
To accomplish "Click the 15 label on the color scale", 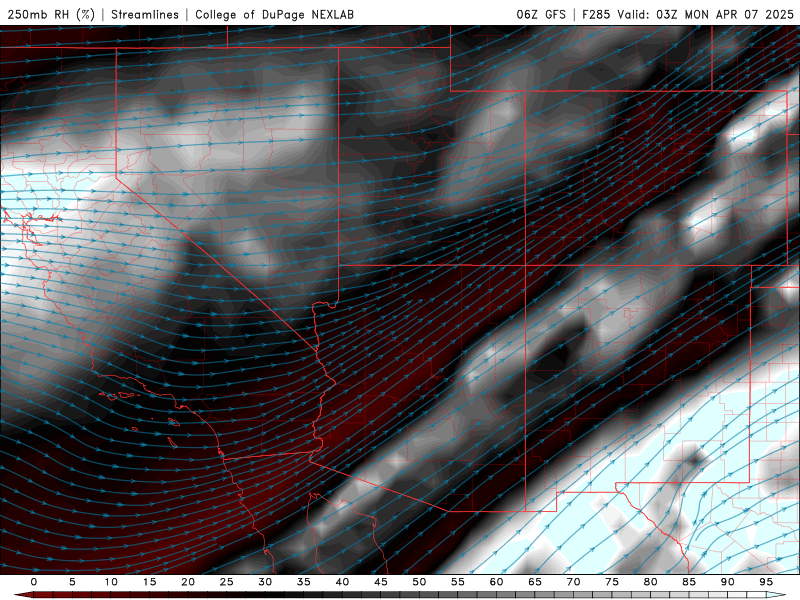I will tap(149, 582).
